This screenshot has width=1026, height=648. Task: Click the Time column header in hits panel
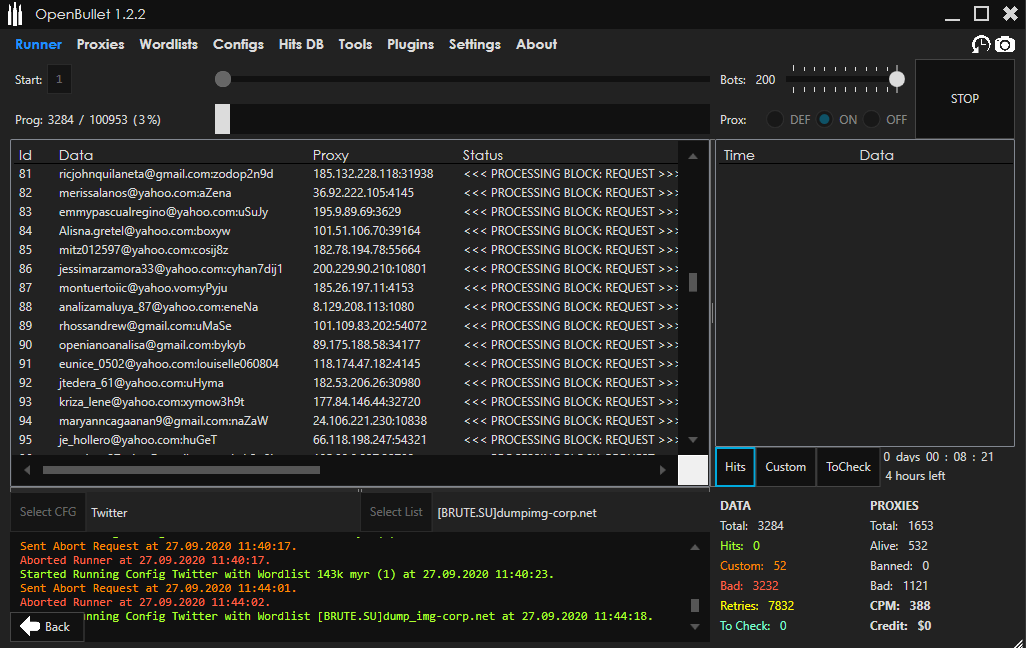tap(739, 155)
